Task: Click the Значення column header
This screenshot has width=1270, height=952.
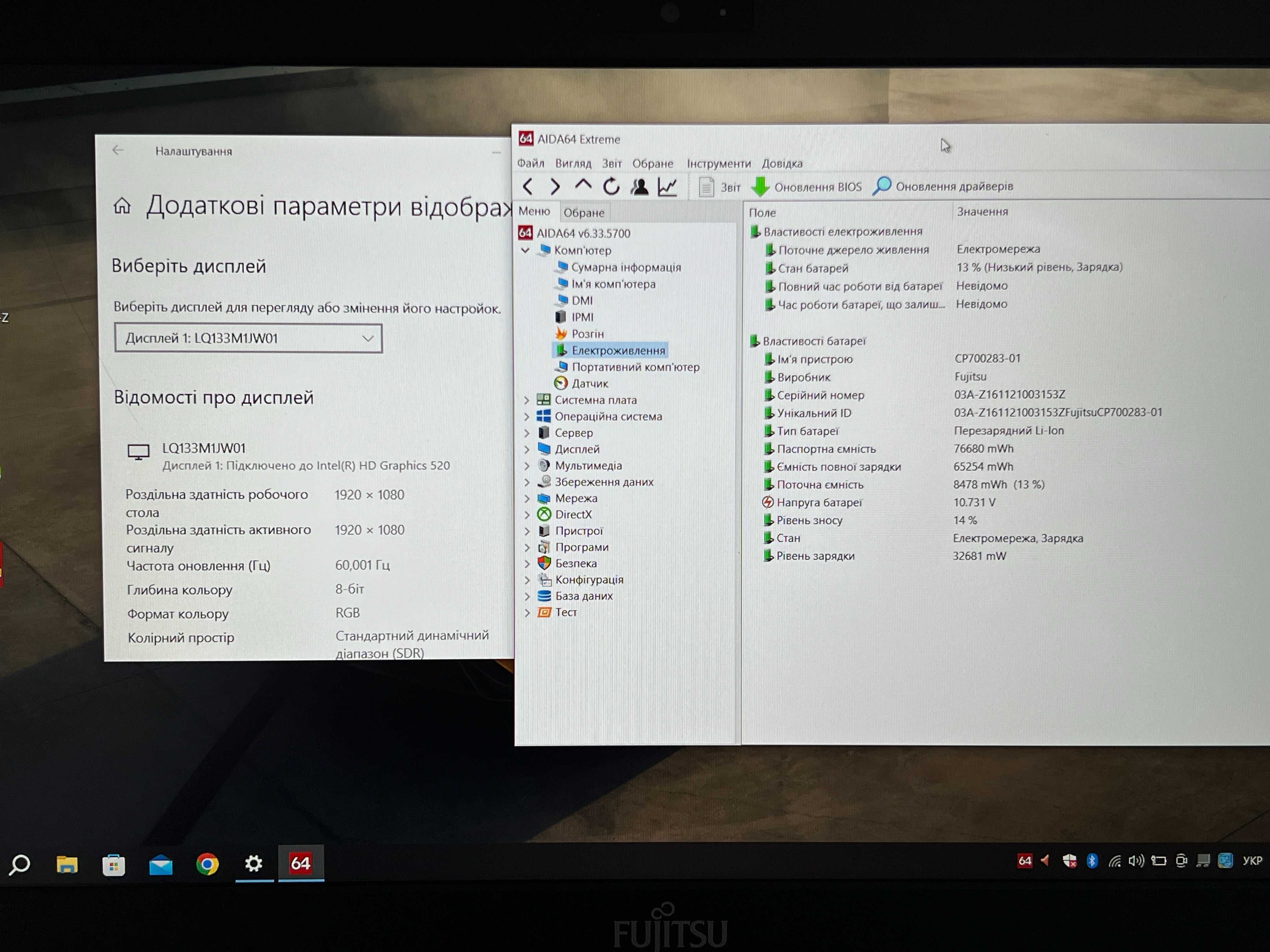Action: (x=982, y=211)
